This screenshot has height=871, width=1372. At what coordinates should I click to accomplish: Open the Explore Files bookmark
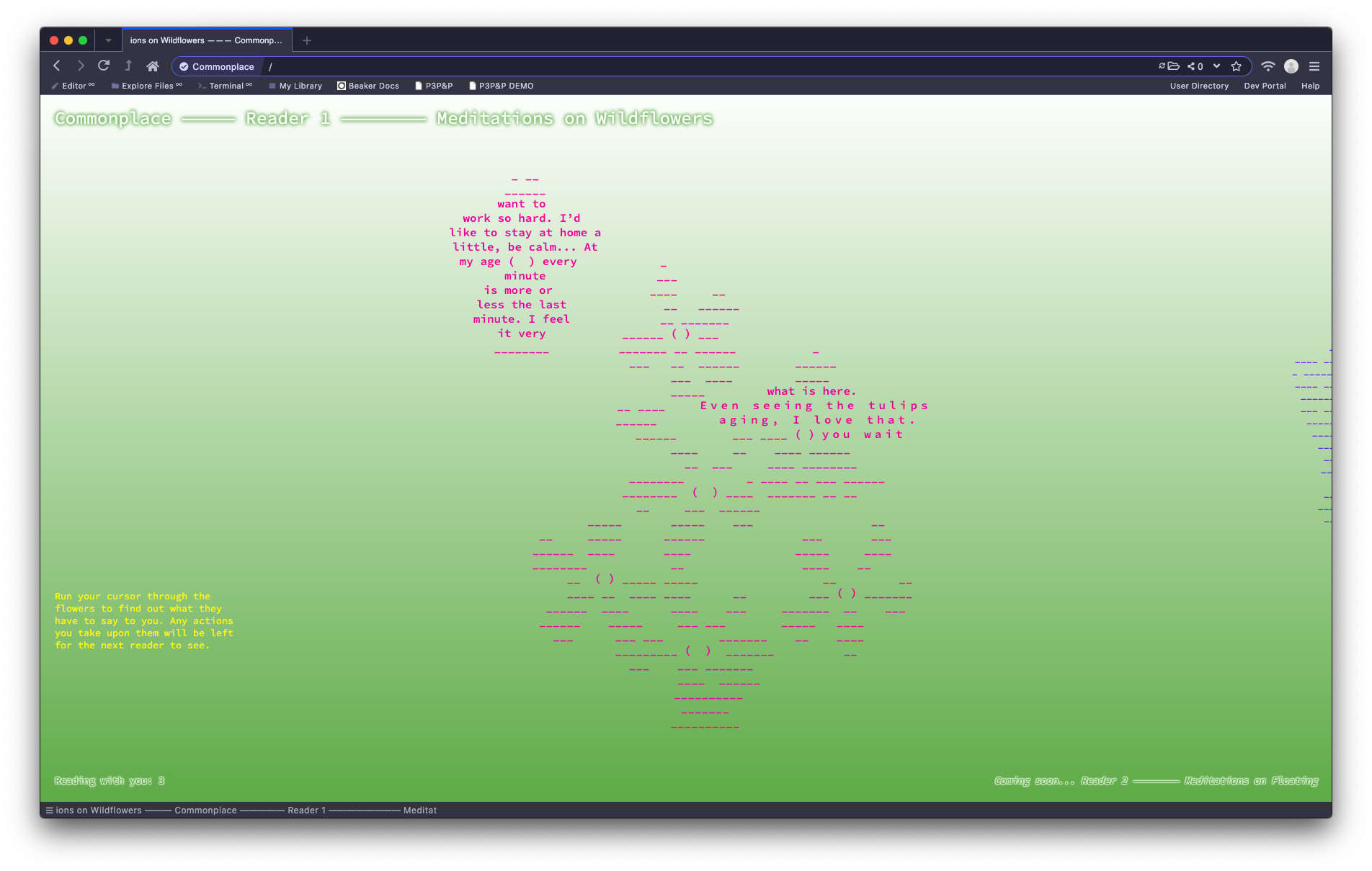[x=147, y=86]
